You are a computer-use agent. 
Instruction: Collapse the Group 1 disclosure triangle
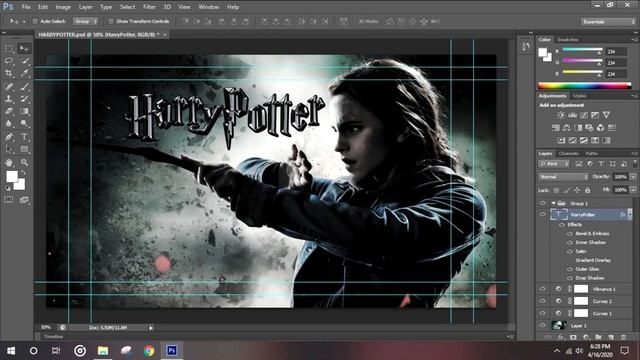[x=553, y=203]
